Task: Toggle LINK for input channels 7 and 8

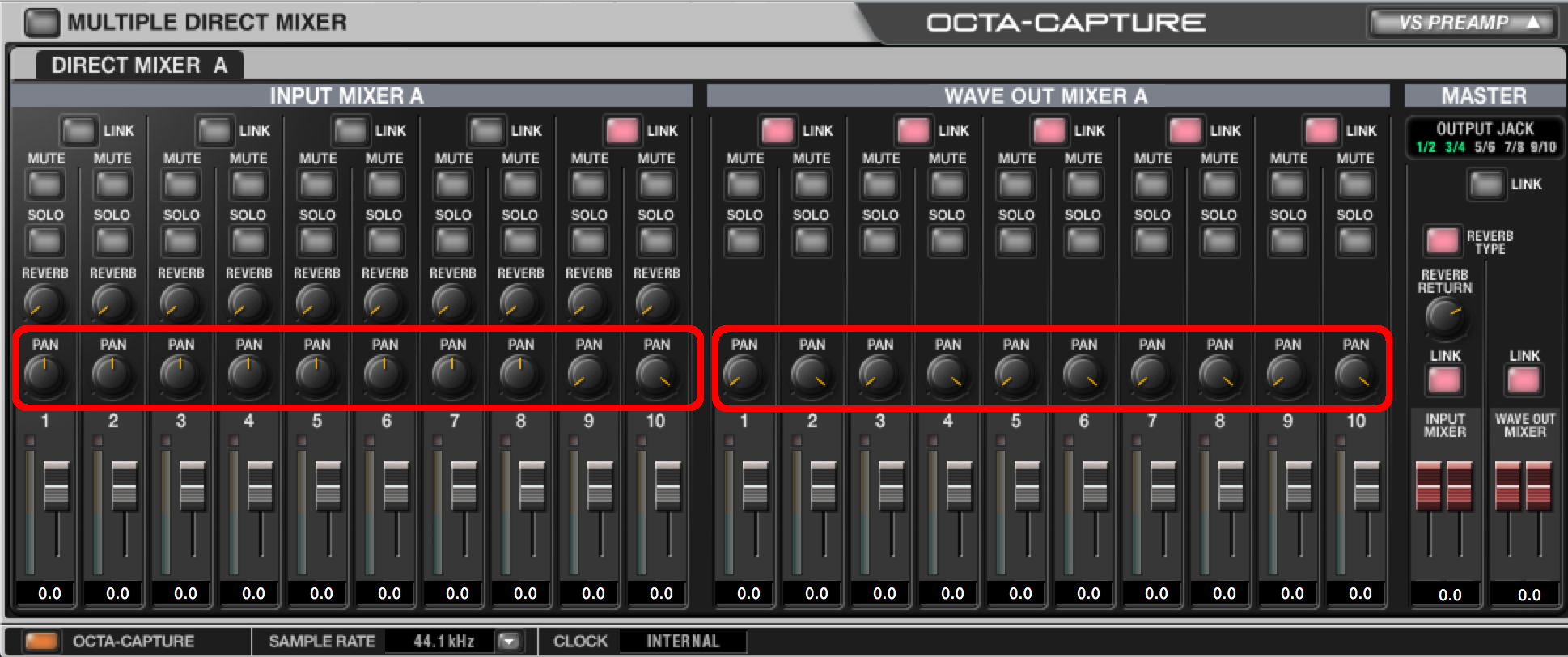Action: click(x=487, y=130)
